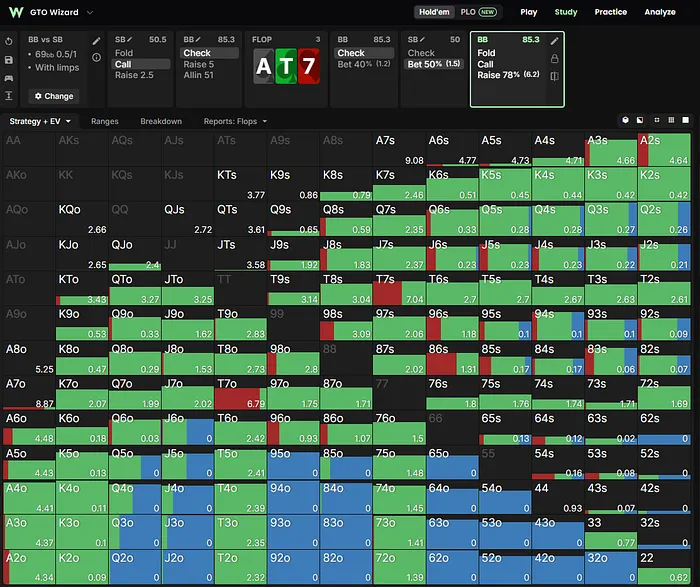Open the gamepad practice icon
The image size is (700, 587).
click(x=8, y=78)
